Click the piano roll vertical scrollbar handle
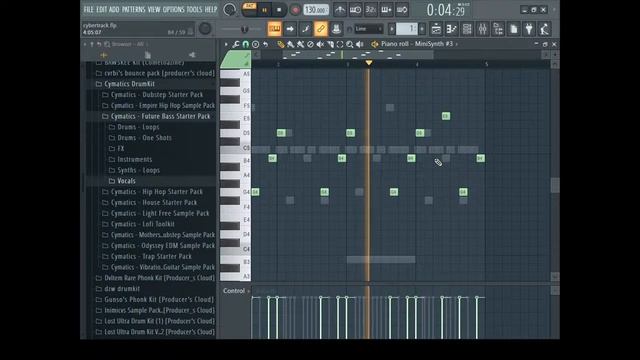The height and width of the screenshot is (360, 640). coord(555,185)
